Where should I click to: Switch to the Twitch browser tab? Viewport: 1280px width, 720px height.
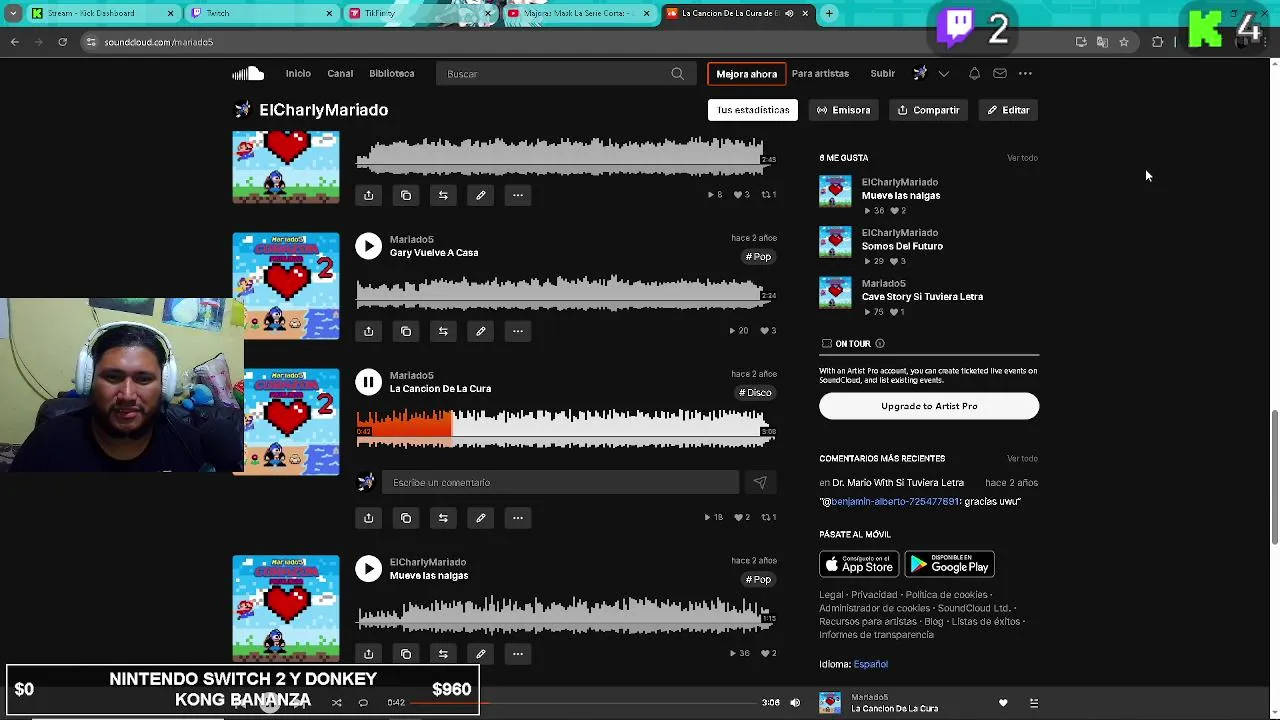point(262,13)
